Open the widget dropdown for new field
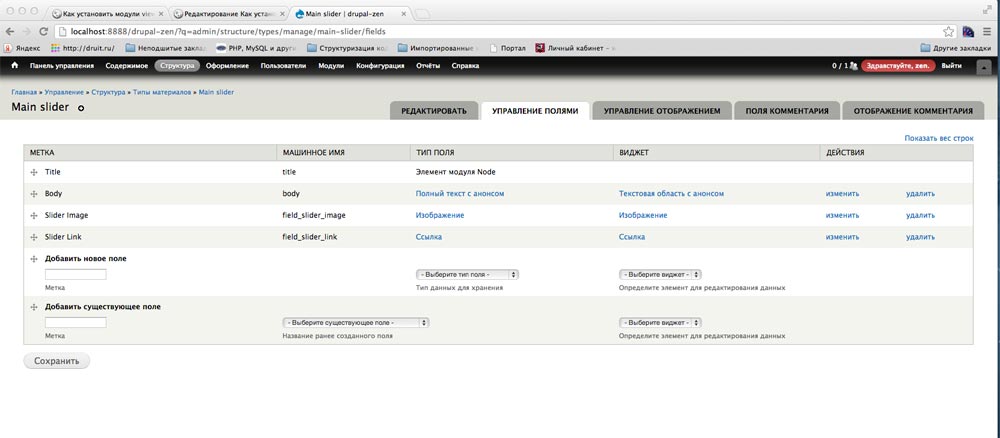 (661, 273)
